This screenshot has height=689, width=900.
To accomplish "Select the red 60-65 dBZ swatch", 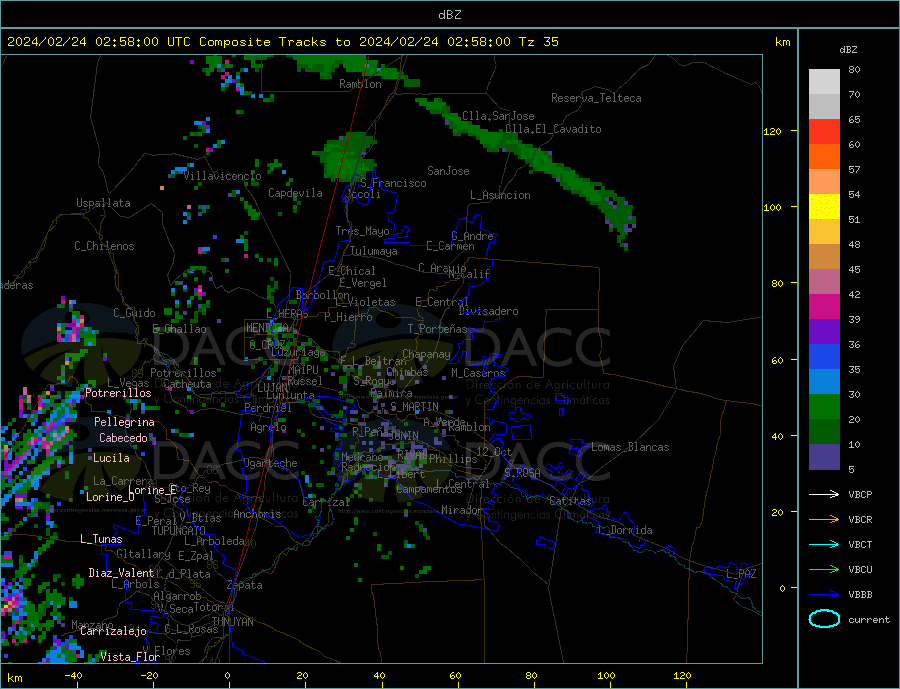I will 824,131.
